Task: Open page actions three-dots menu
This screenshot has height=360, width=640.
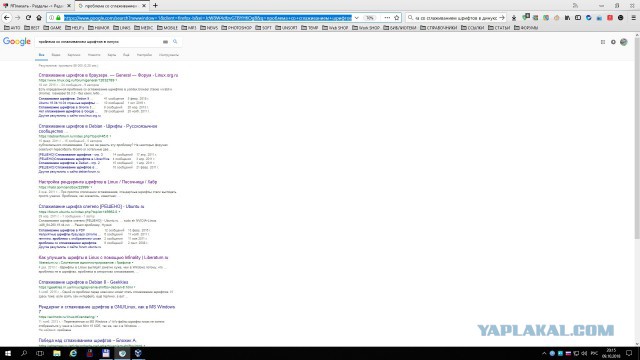Action: 387,18
